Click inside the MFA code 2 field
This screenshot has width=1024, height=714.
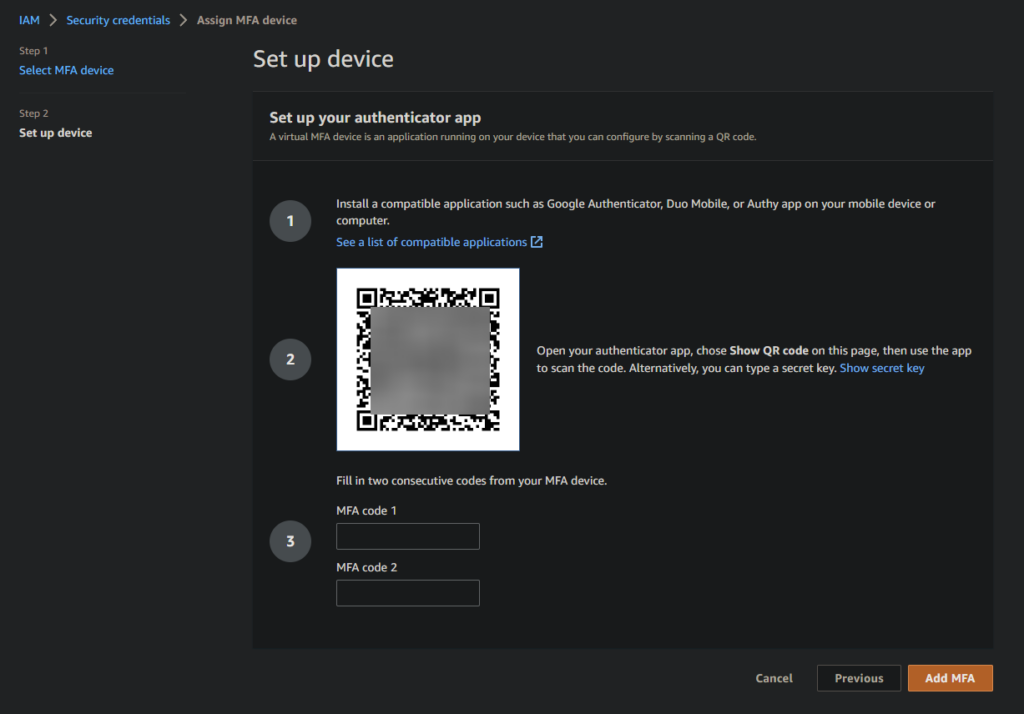[x=407, y=592]
